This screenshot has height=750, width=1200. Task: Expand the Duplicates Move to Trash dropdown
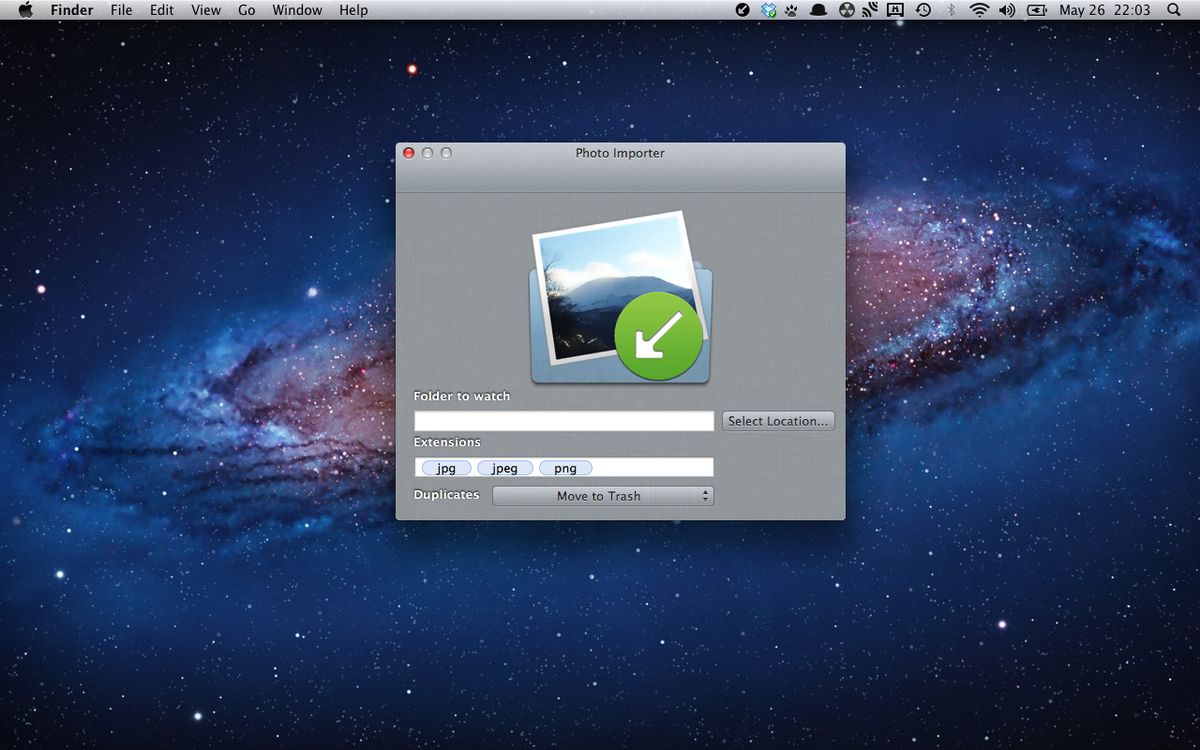point(603,496)
